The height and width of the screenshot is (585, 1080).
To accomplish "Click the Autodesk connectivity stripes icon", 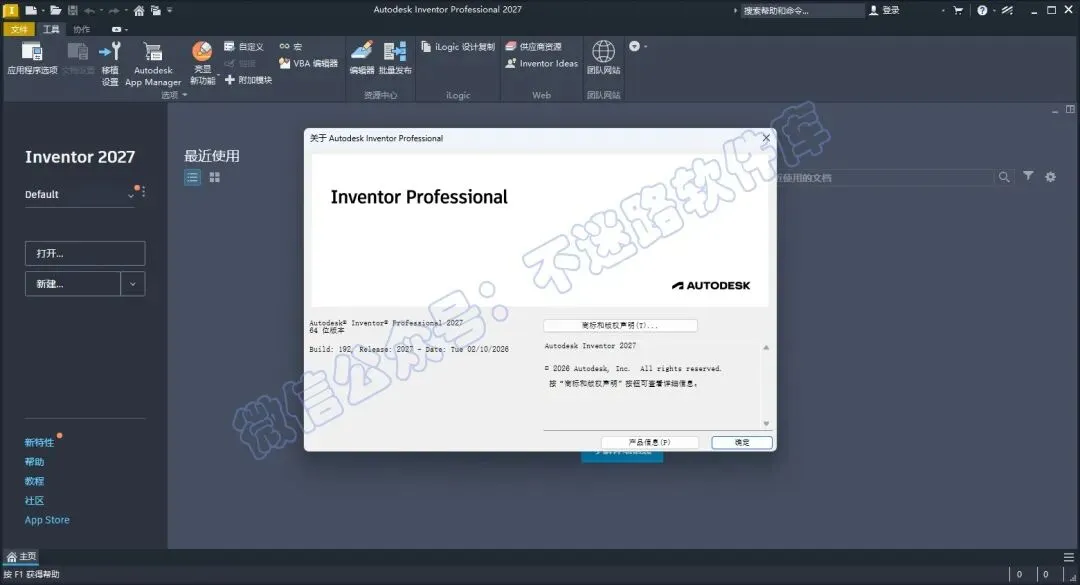I will click(1007, 10).
